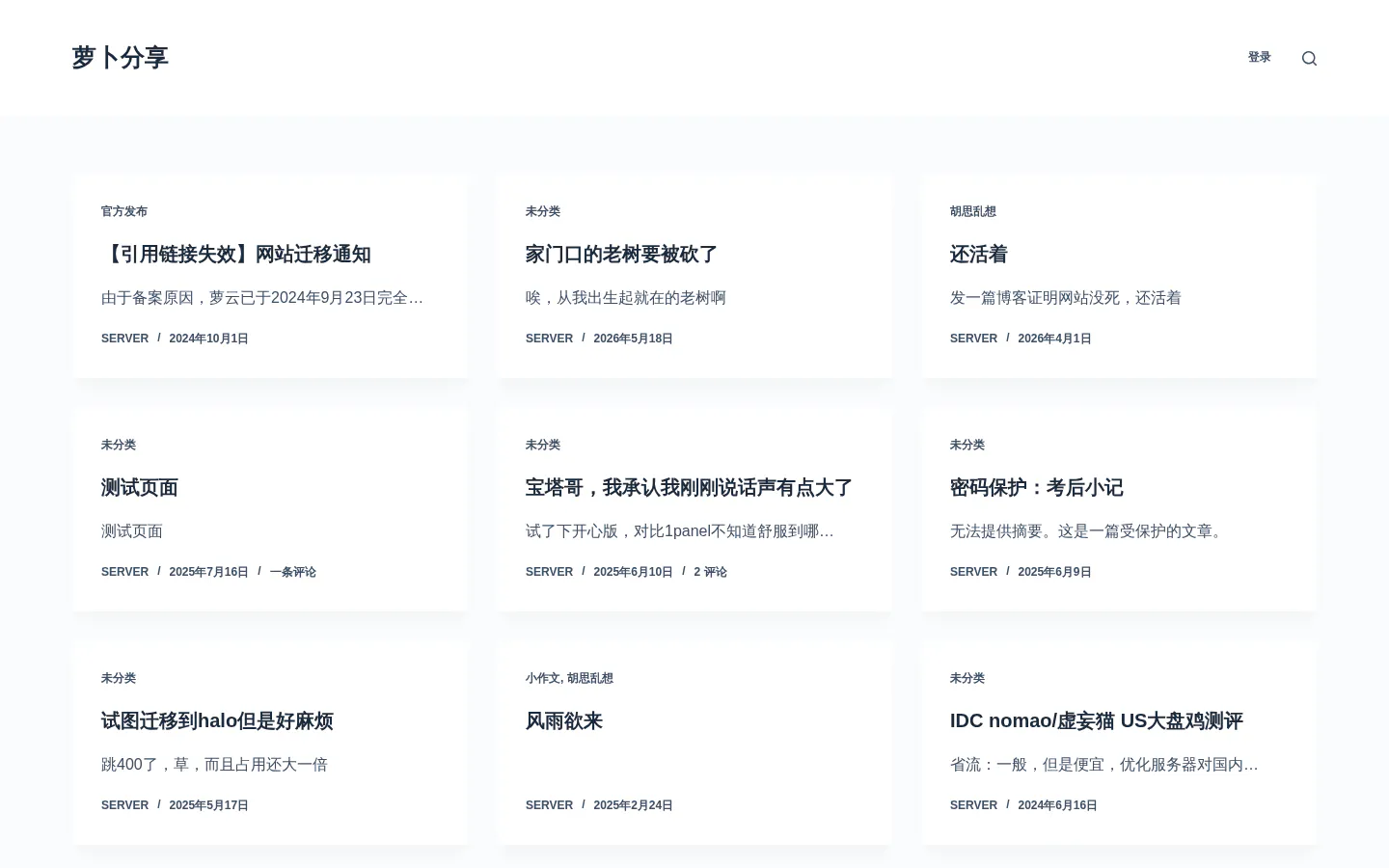Go to 萝卜分享 site home title
This screenshot has height=868, width=1389.
(x=121, y=58)
